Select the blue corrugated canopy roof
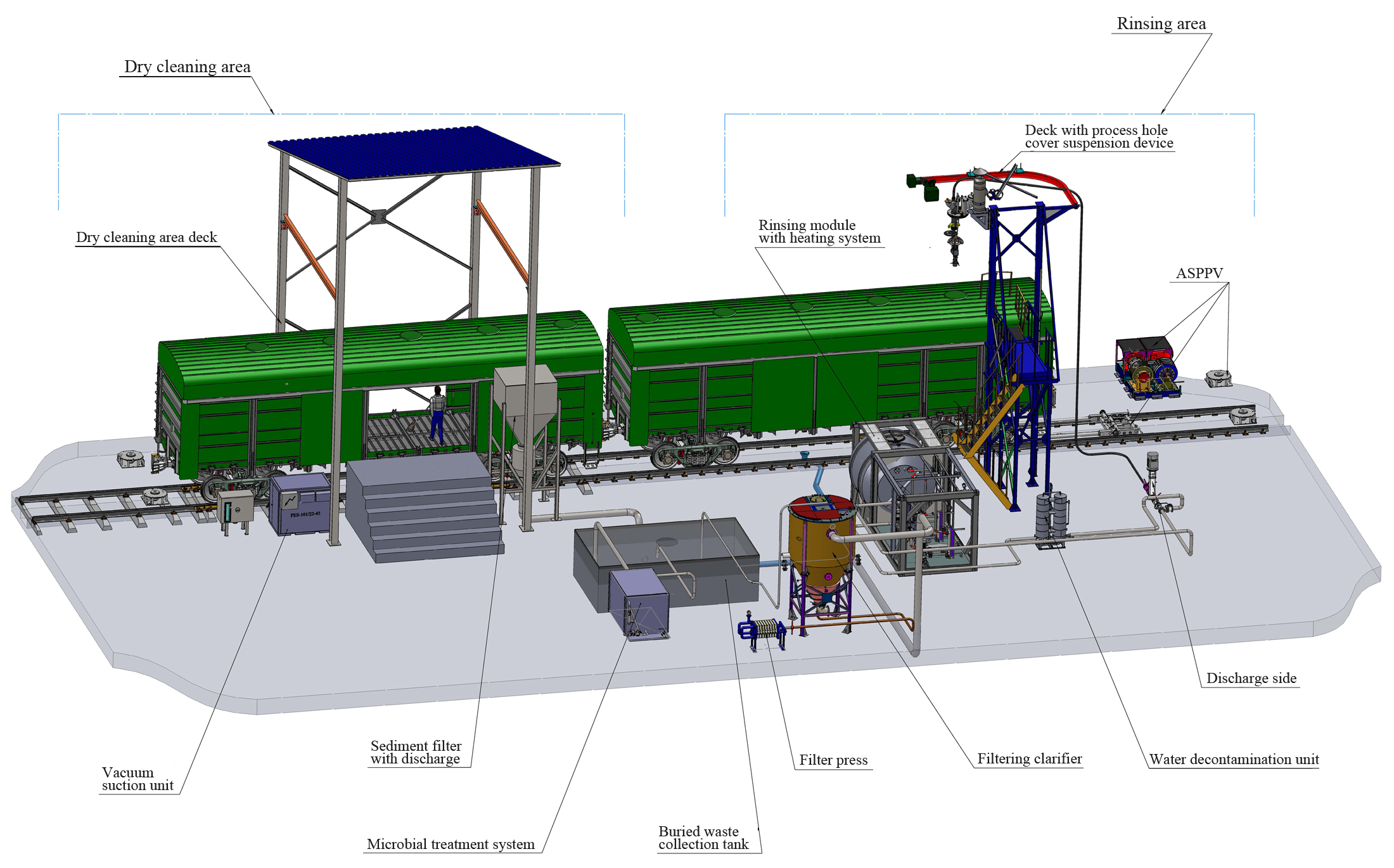This screenshot has width=1394, height=868. (x=414, y=153)
